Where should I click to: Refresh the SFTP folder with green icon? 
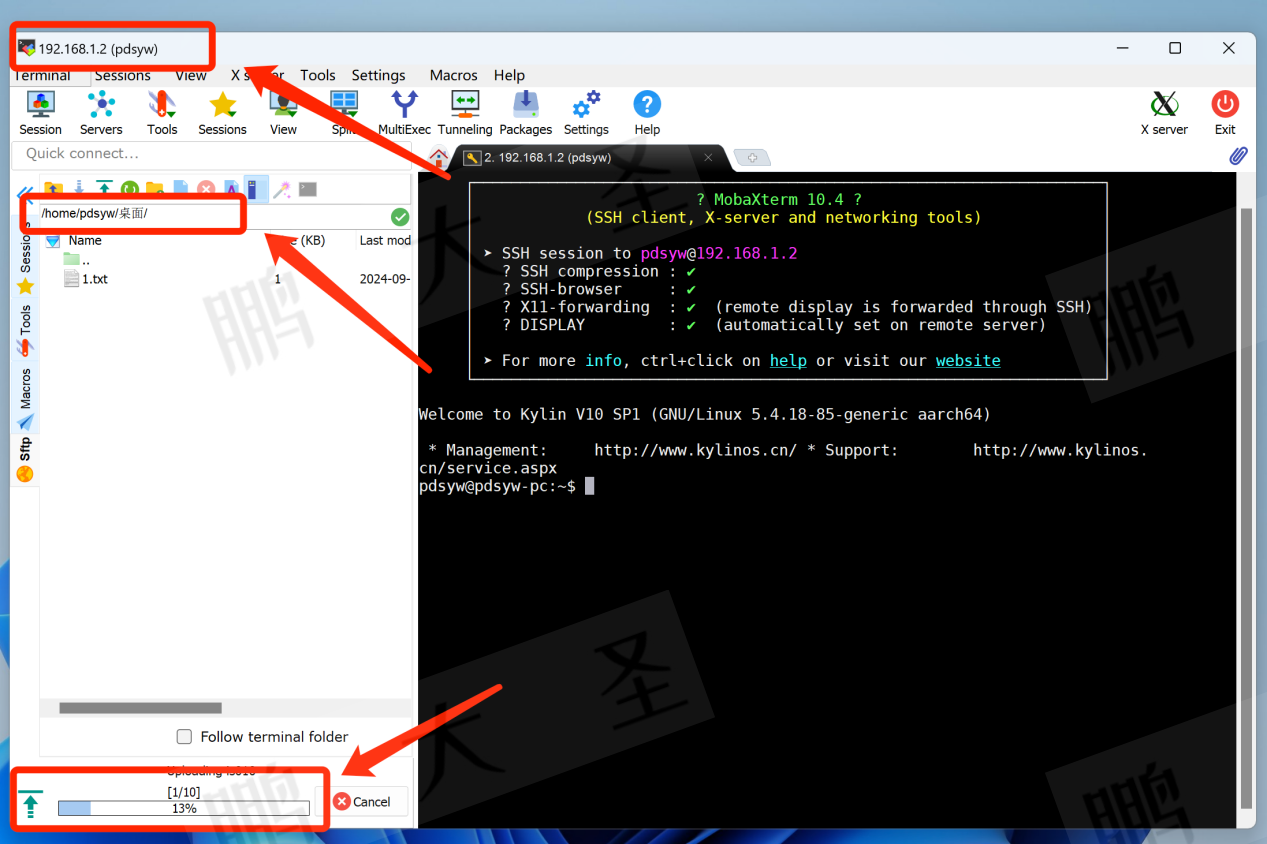[130, 189]
